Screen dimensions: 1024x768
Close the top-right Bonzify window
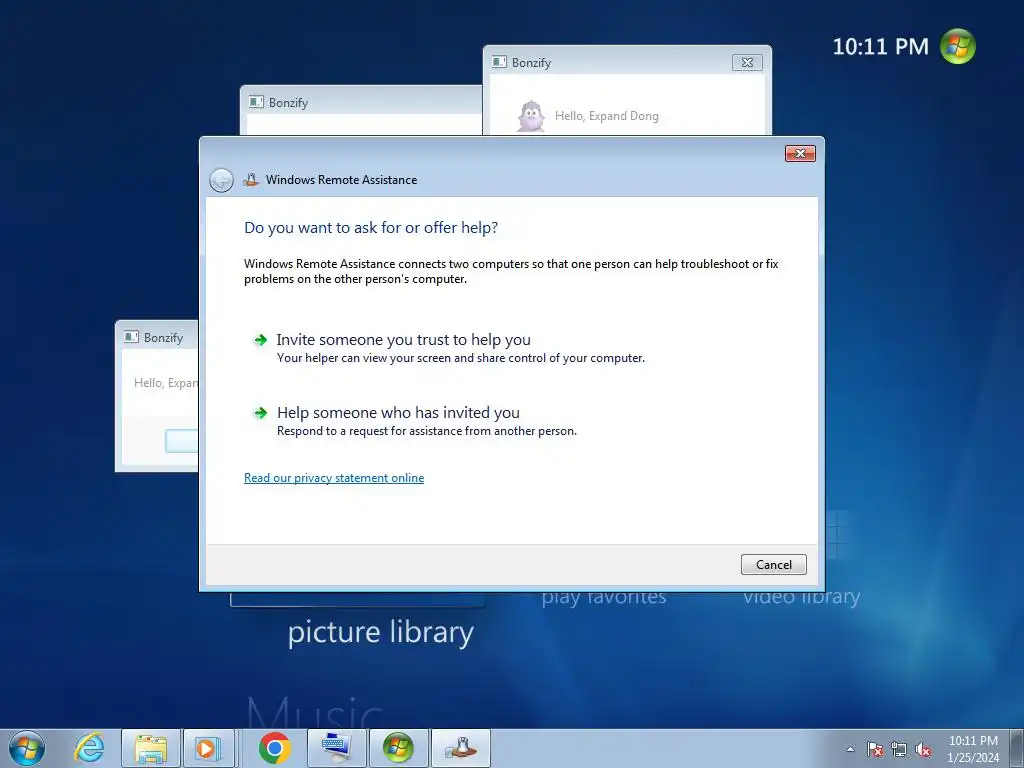[747, 63]
